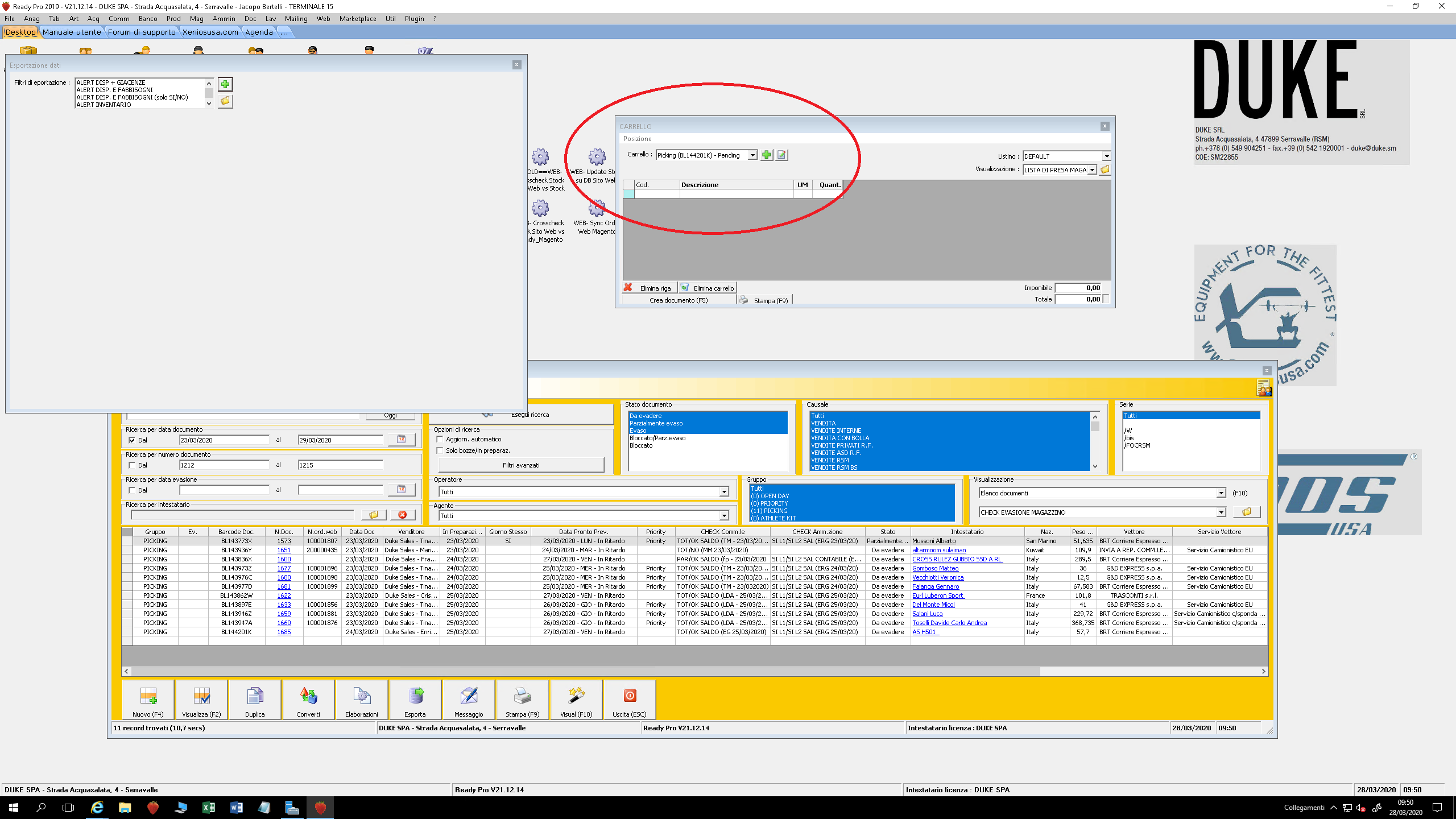
Task: Open Internet Explorer from taskbar
Action: 97,808
